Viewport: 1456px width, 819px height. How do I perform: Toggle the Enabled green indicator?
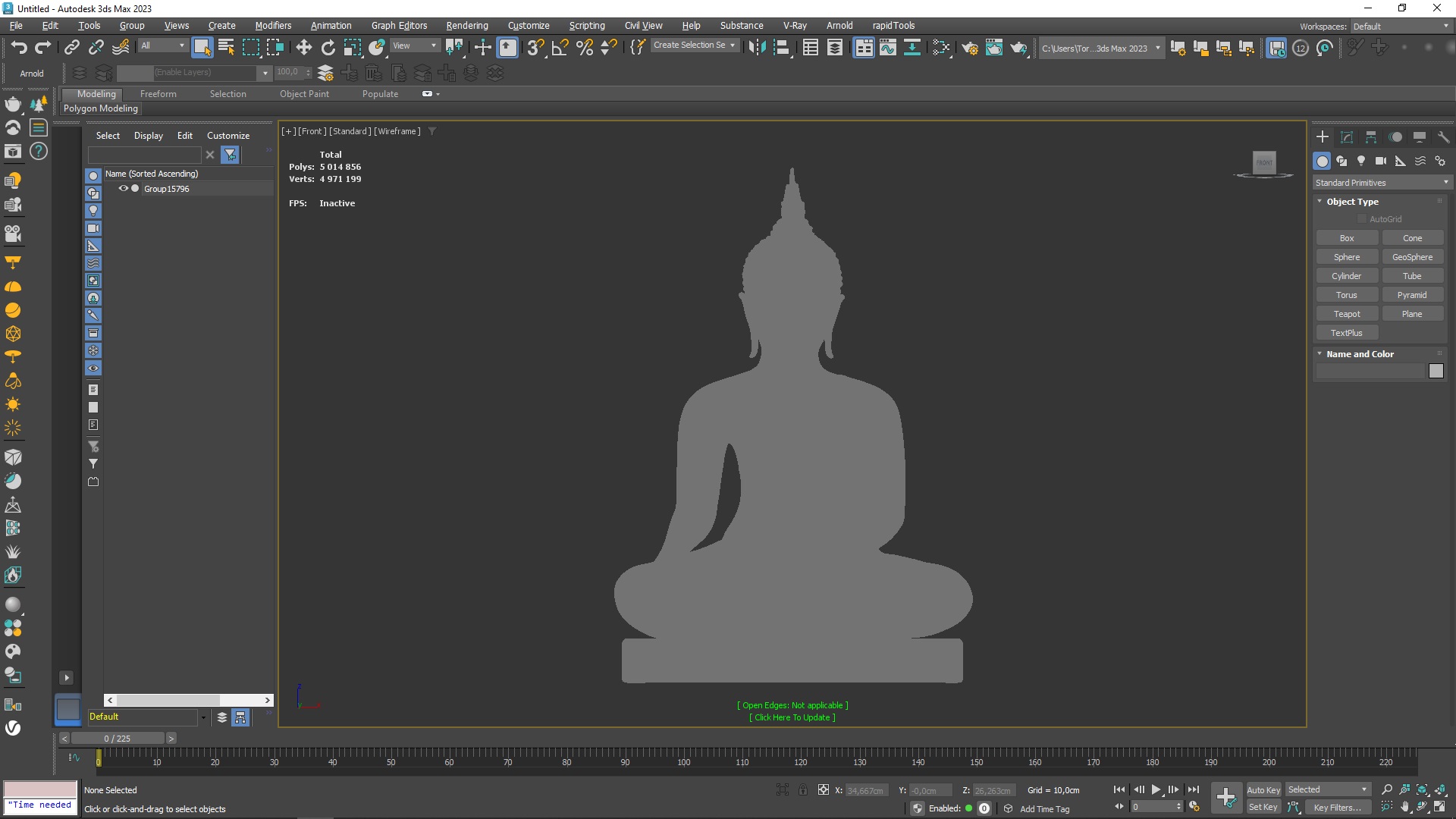pos(968,808)
